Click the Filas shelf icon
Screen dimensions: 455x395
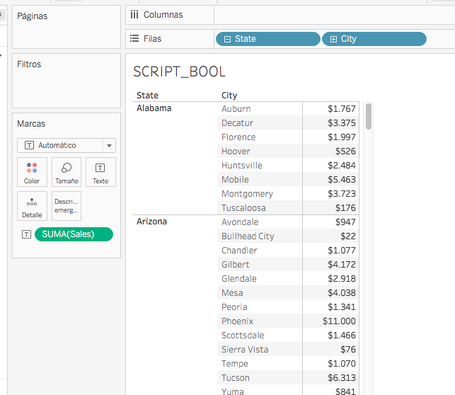[x=134, y=39]
